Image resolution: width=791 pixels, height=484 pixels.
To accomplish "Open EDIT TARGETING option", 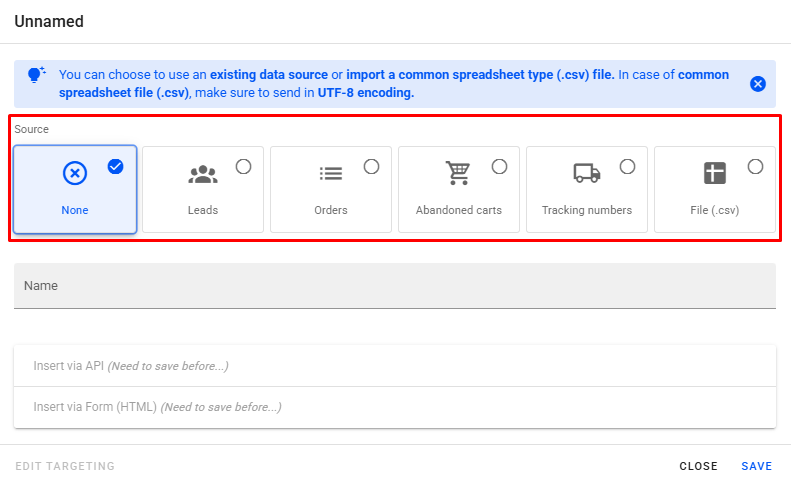I will tap(65, 466).
